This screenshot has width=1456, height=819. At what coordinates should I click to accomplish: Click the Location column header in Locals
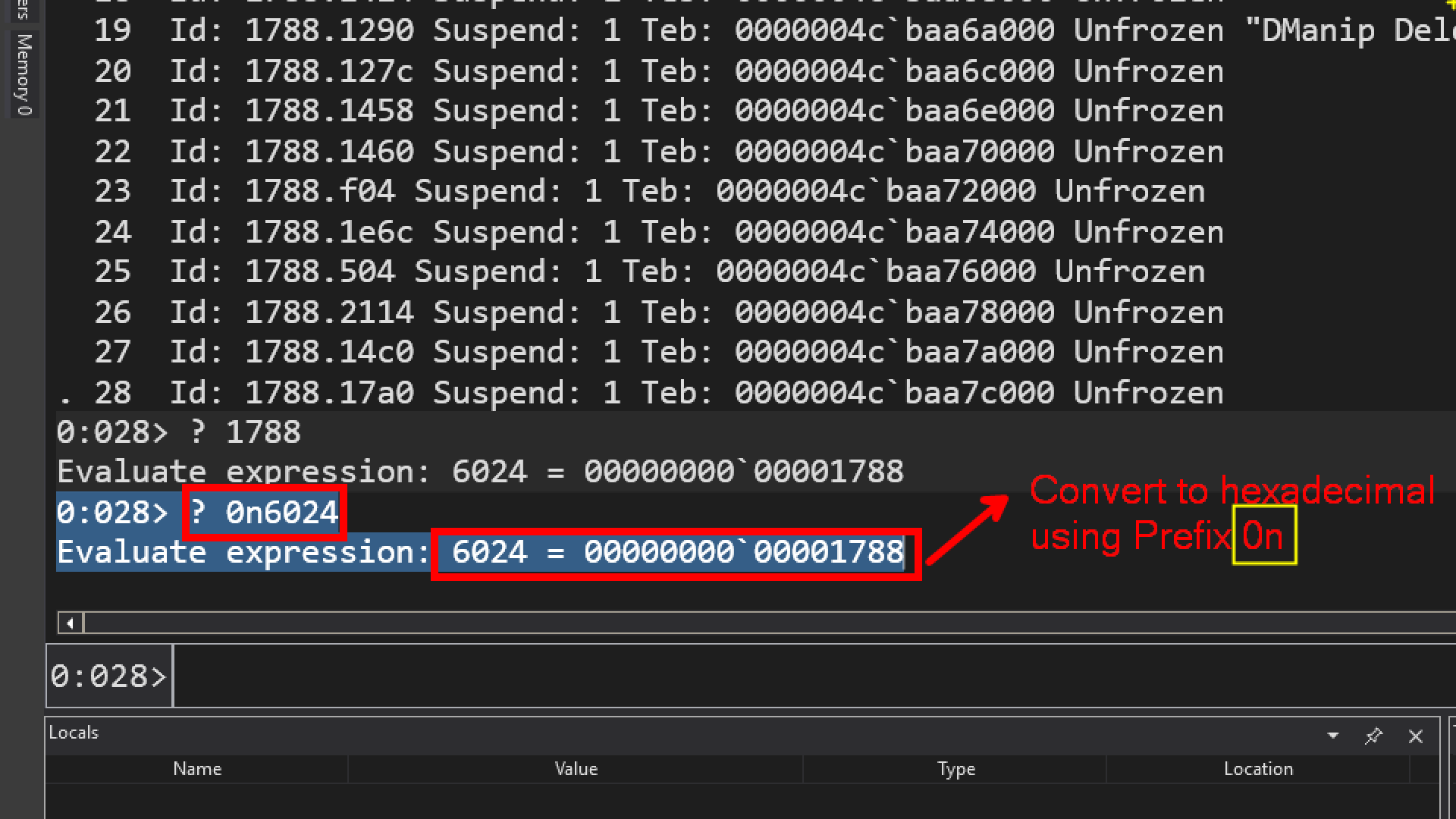[x=1258, y=769]
